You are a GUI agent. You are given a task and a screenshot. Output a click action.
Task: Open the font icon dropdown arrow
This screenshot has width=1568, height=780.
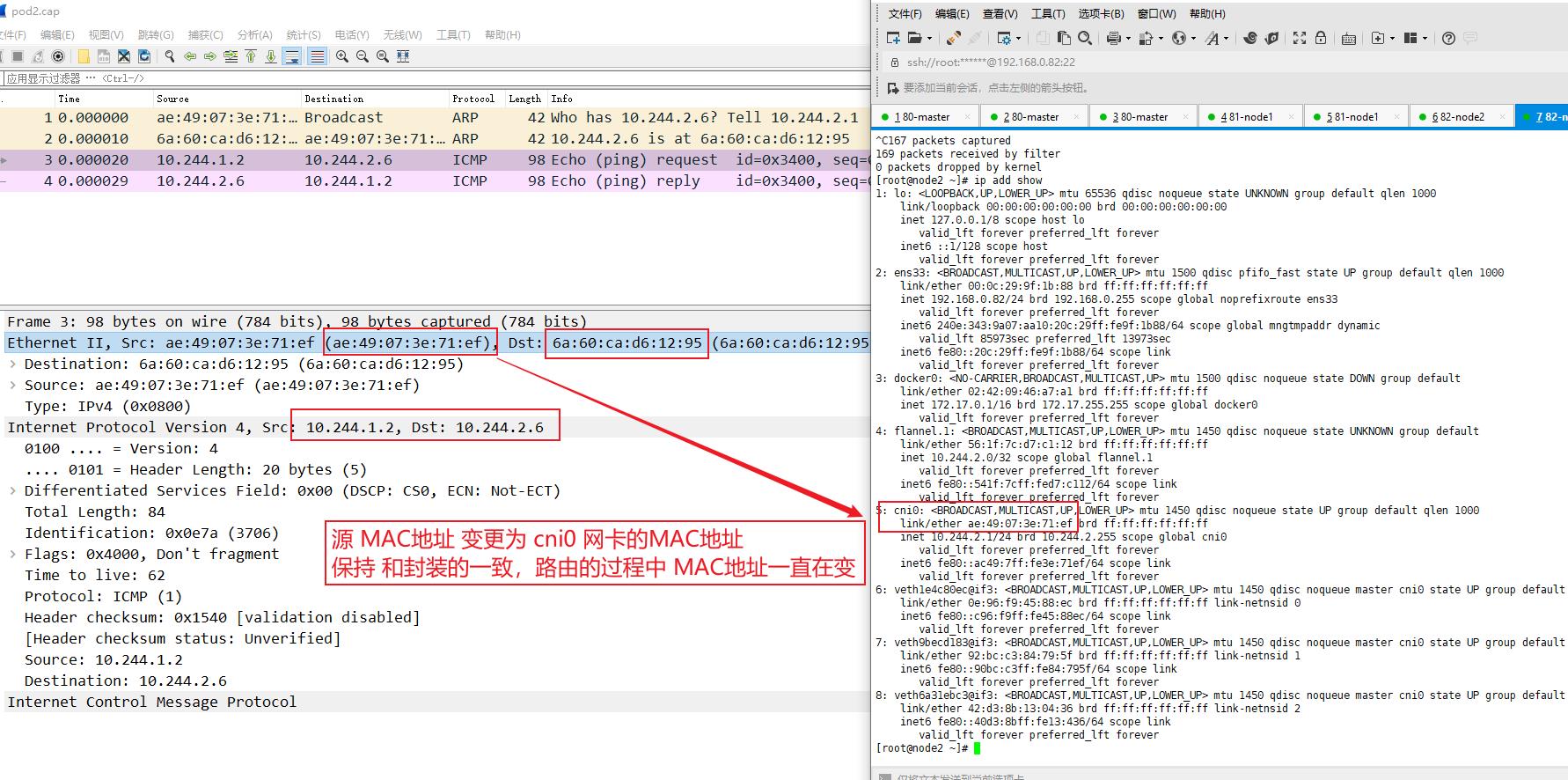coord(1226,38)
